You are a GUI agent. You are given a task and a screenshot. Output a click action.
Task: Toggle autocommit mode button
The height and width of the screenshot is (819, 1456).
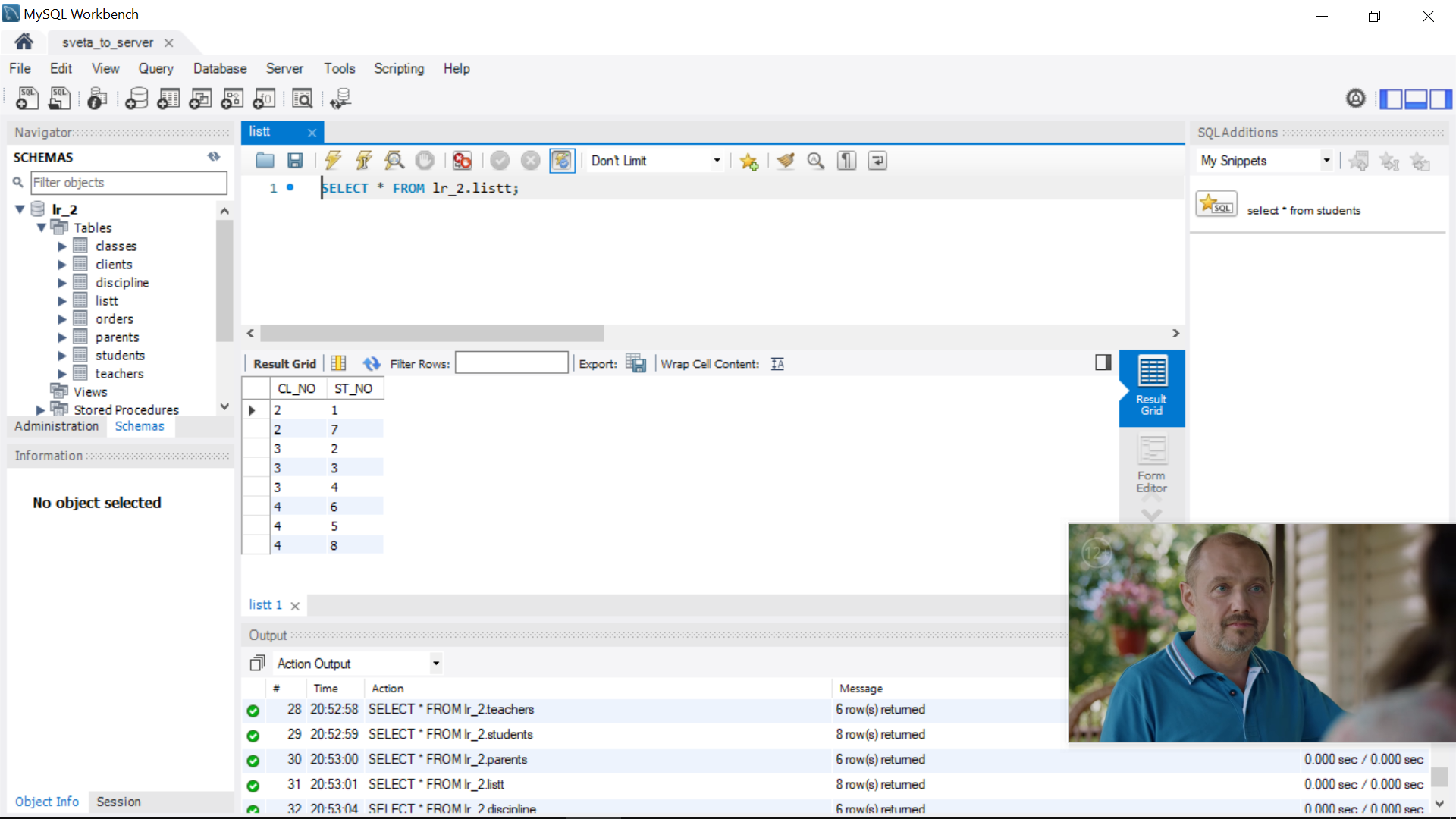(562, 160)
